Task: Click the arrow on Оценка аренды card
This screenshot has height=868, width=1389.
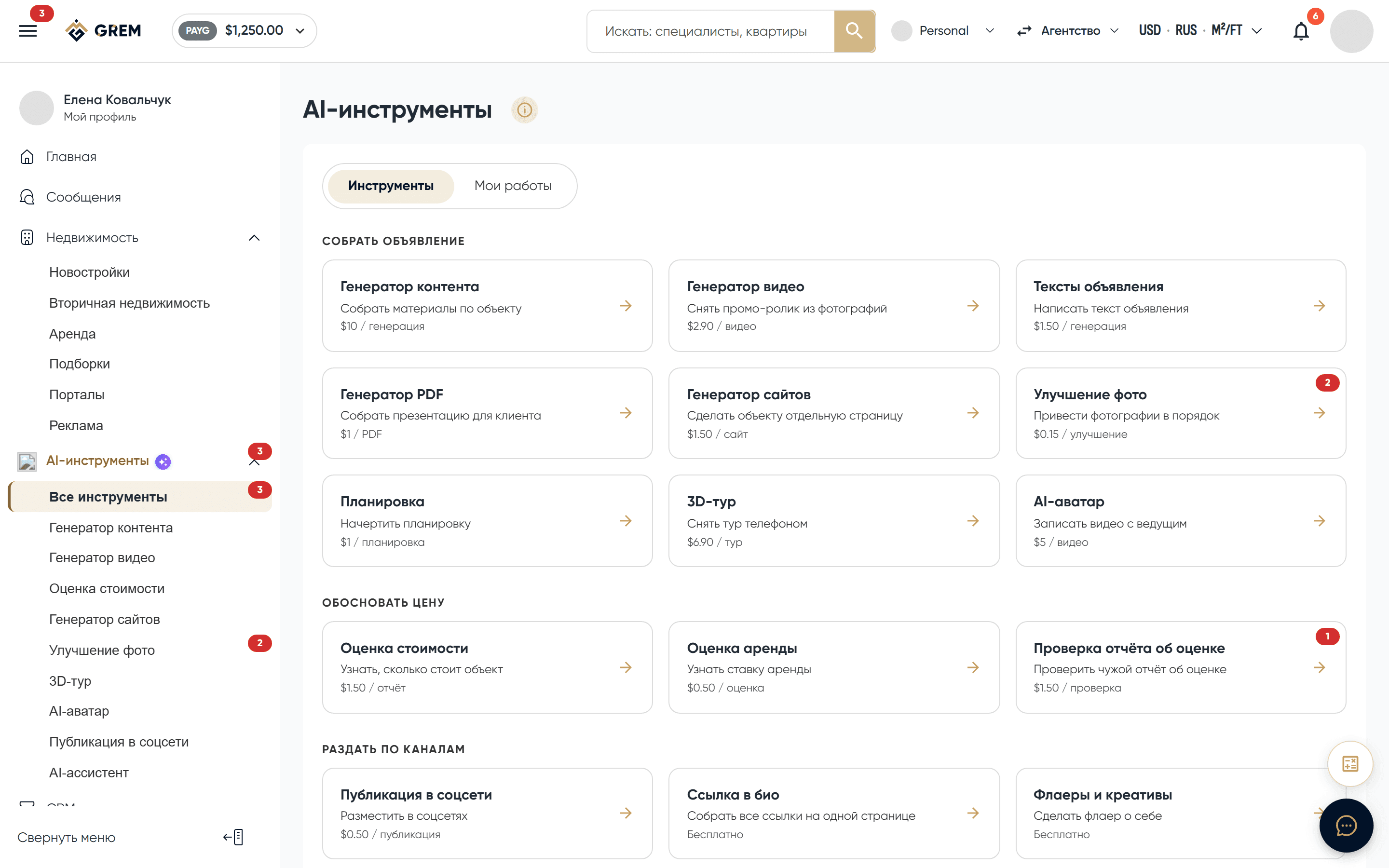Action: [x=973, y=667]
